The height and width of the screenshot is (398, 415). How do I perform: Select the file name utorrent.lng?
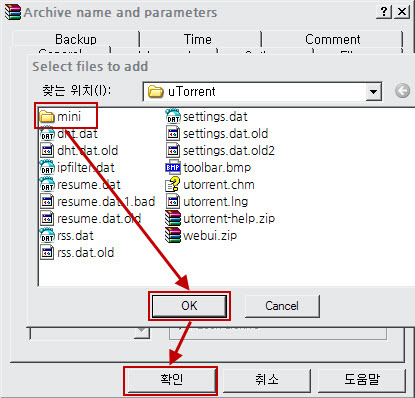coord(216,202)
